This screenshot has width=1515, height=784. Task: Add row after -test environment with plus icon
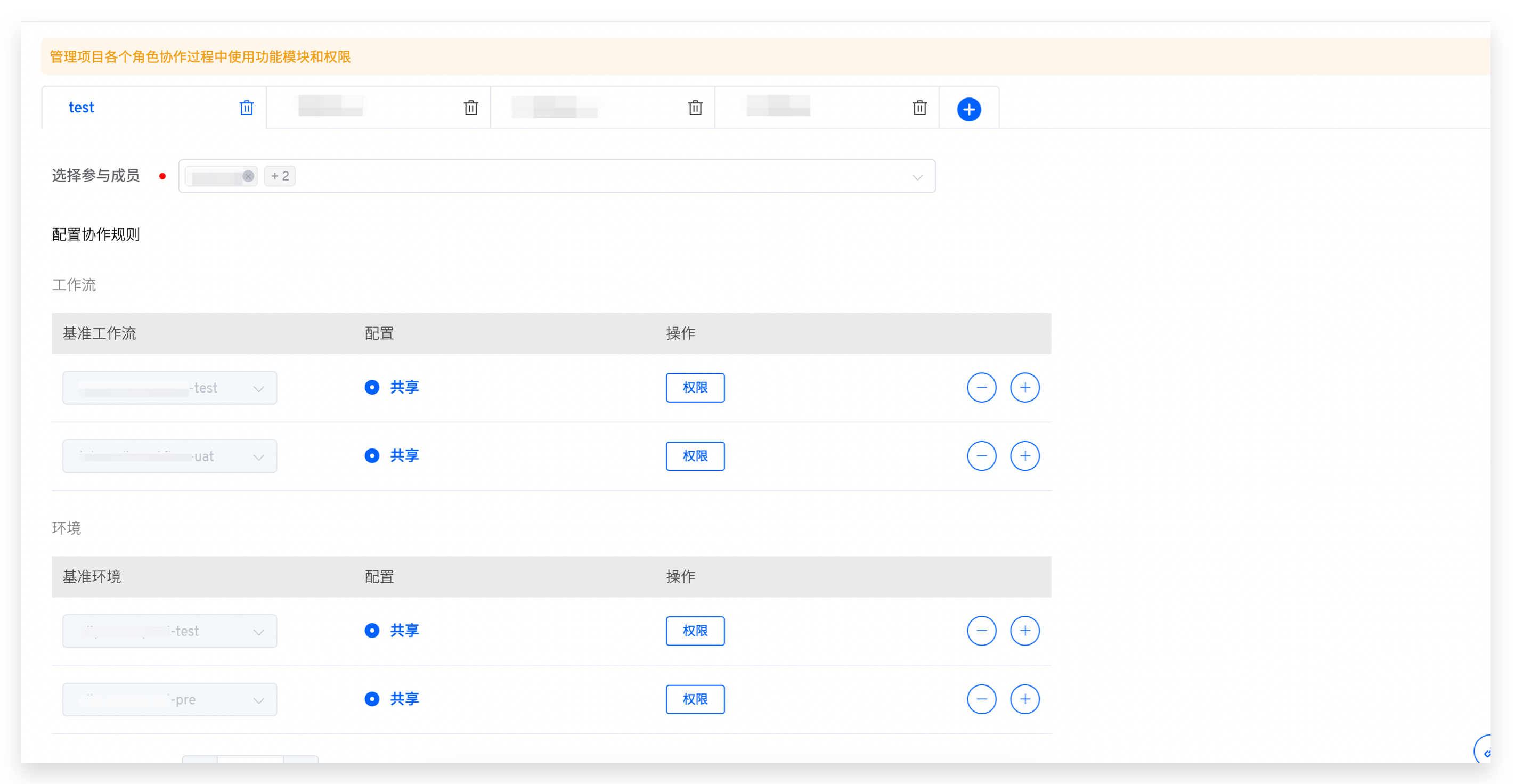coord(1024,631)
